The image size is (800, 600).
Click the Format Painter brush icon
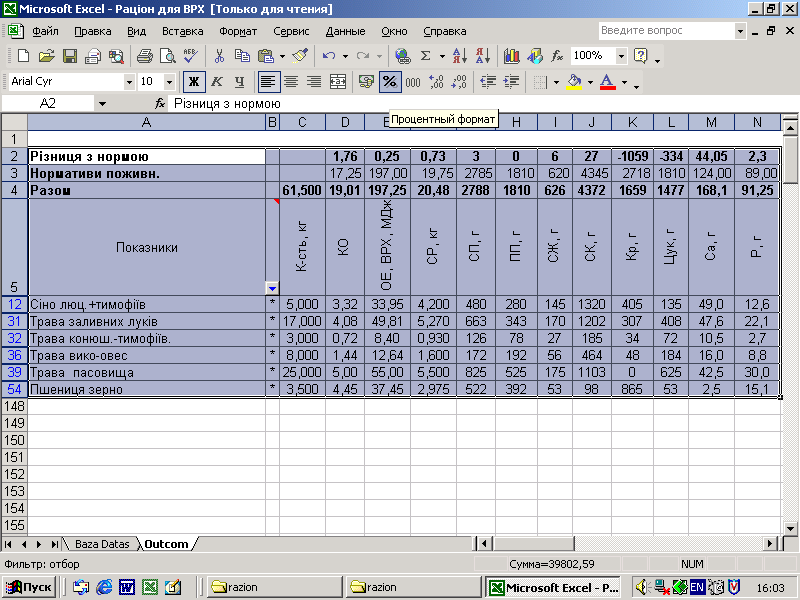click(x=300, y=56)
